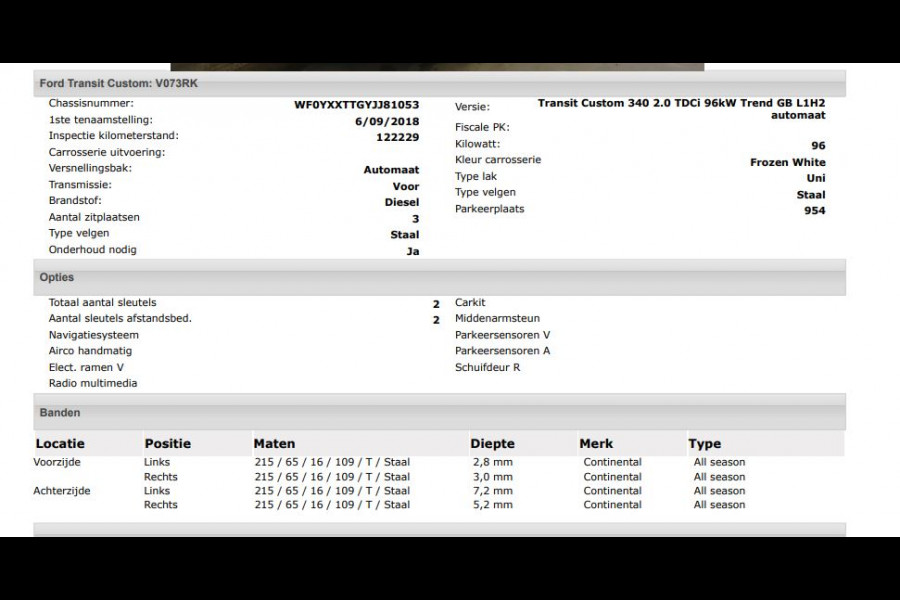Viewport: 900px width, 600px height.
Task: Select chassis number WF0YXXTTGYJJ81053
Action: pos(356,104)
